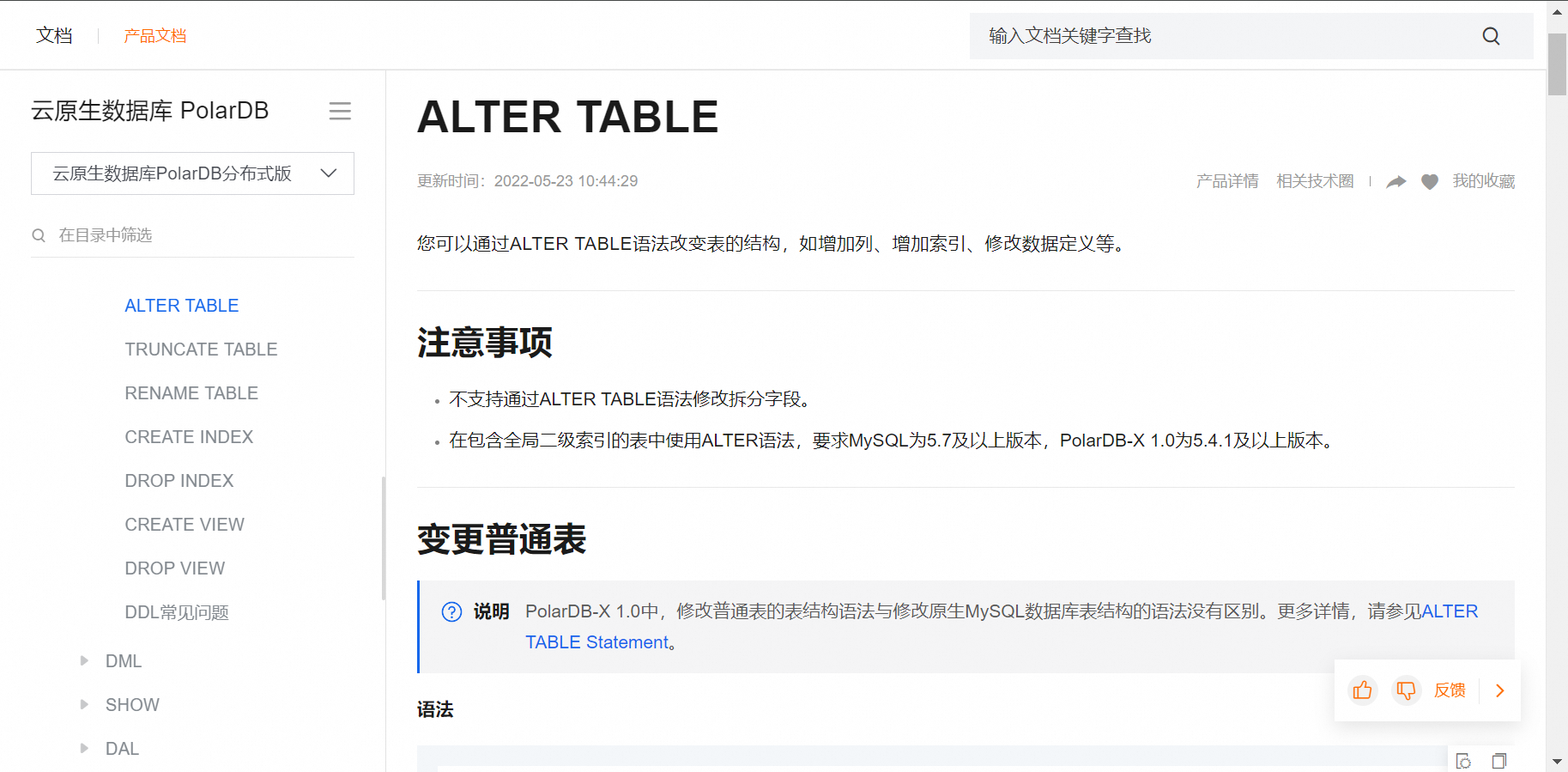Screen dimensions: 1568x772
Task: Select DDL常见问题 in sidebar
Action: click(x=177, y=612)
